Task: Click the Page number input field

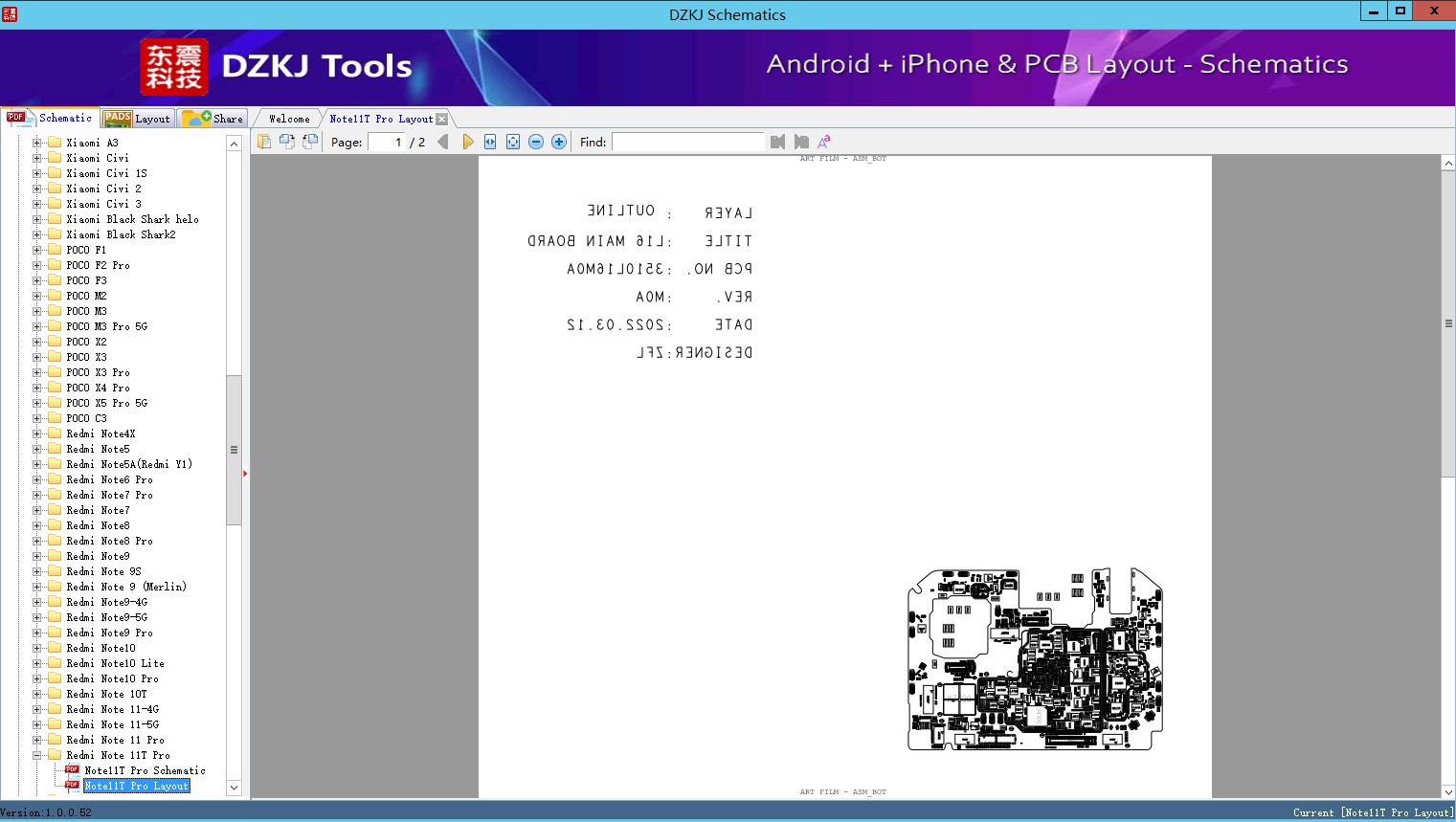Action: coord(387,142)
